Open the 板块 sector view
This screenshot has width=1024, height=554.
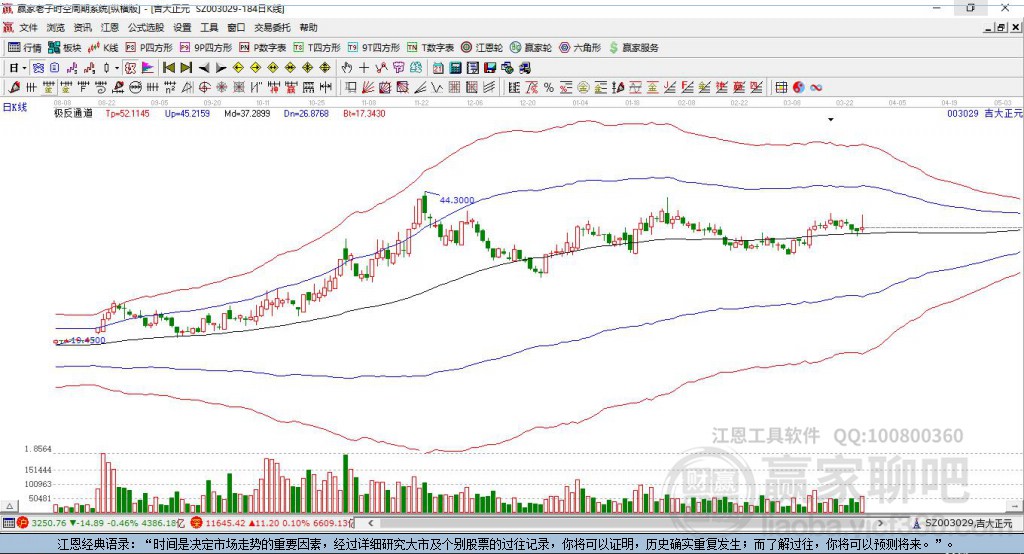(64, 48)
